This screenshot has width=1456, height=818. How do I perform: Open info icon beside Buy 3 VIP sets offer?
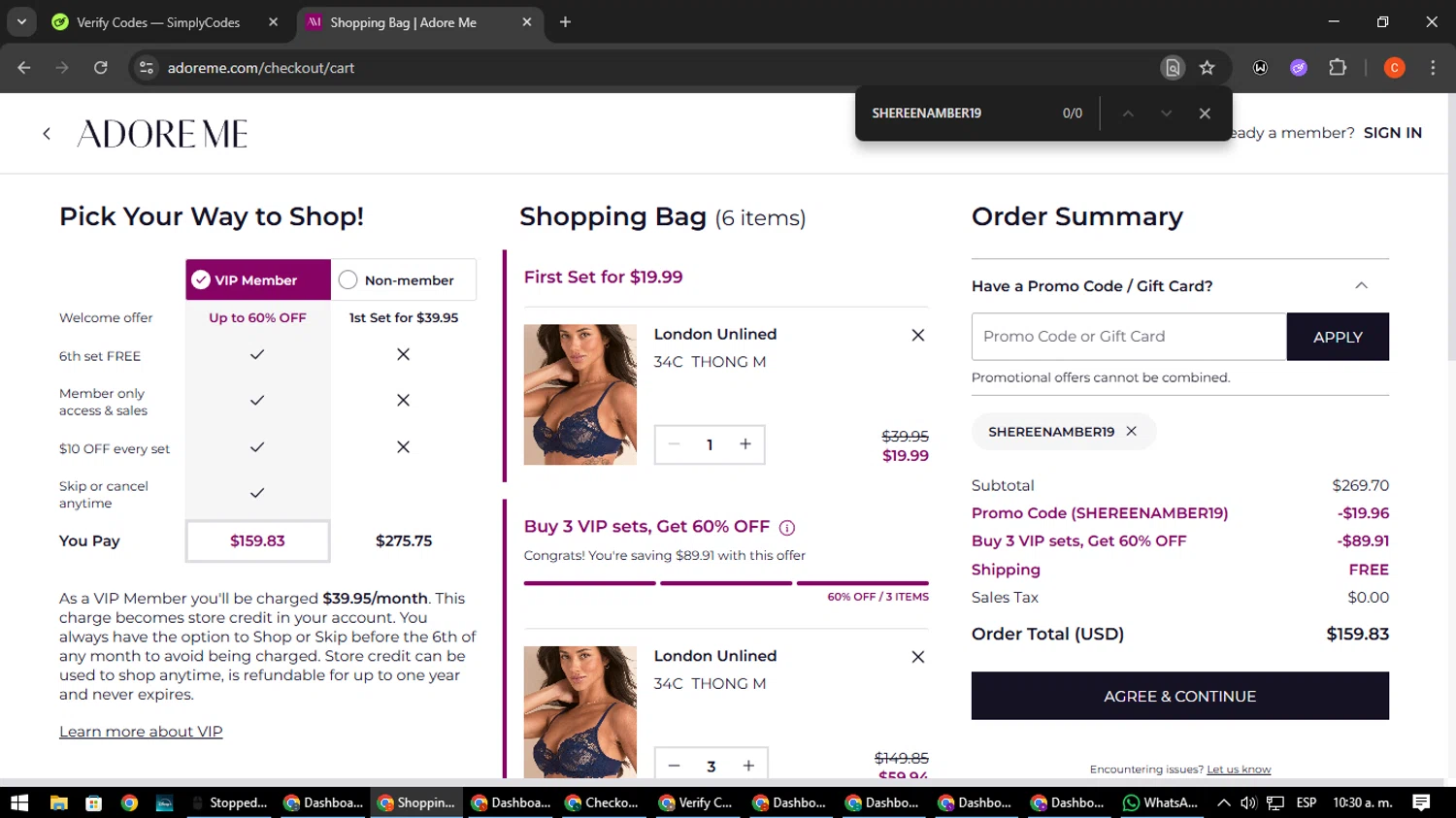[x=787, y=528]
